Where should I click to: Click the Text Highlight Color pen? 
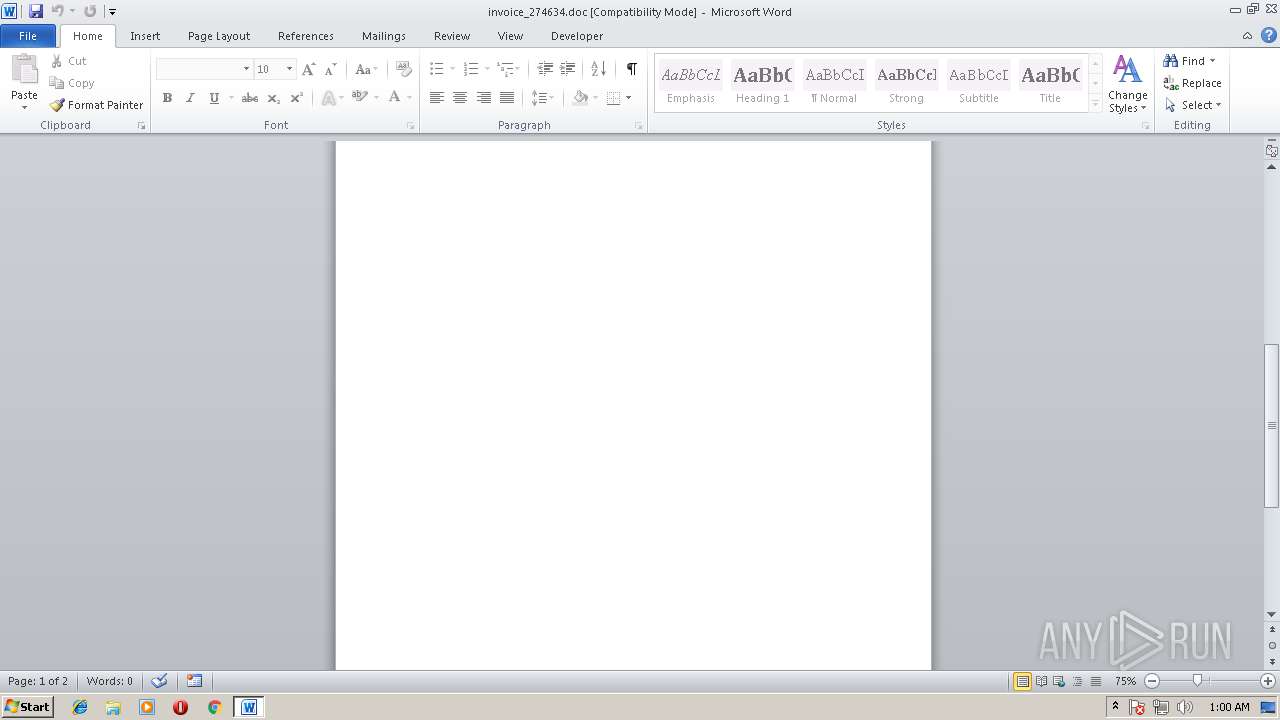(x=359, y=98)
